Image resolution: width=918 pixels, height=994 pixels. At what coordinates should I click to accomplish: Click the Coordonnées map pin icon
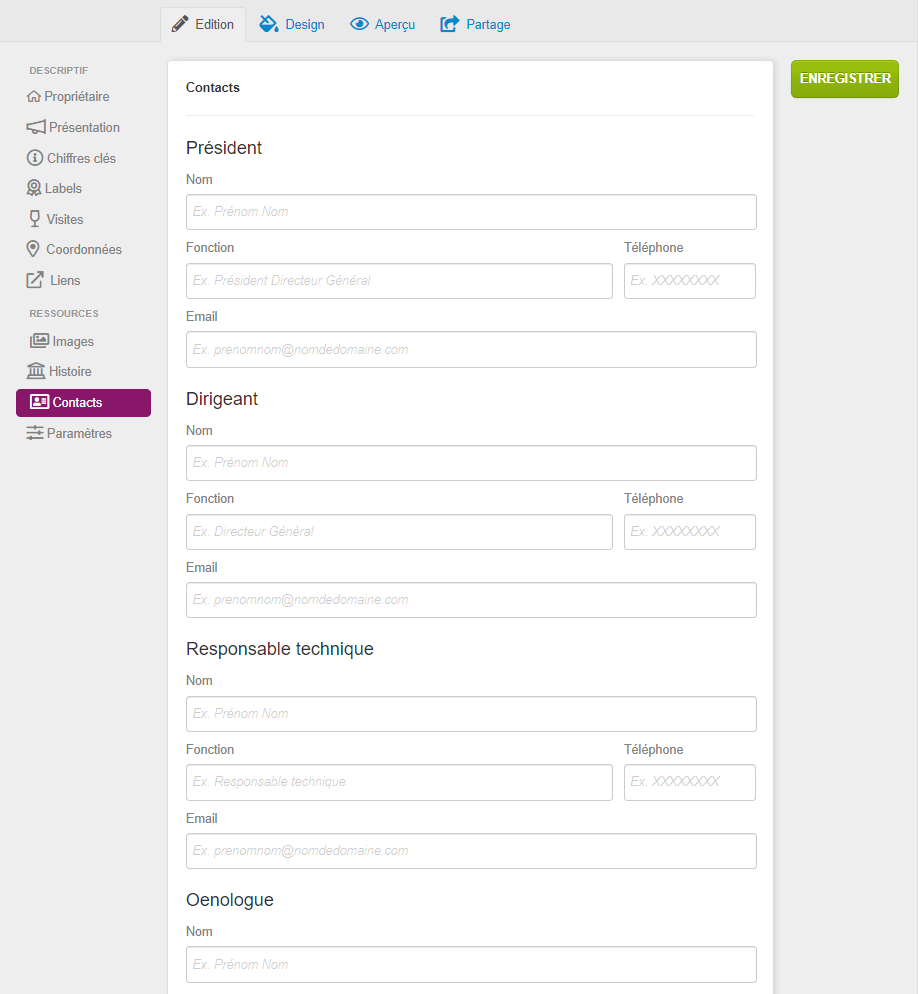tap(33, 249)
